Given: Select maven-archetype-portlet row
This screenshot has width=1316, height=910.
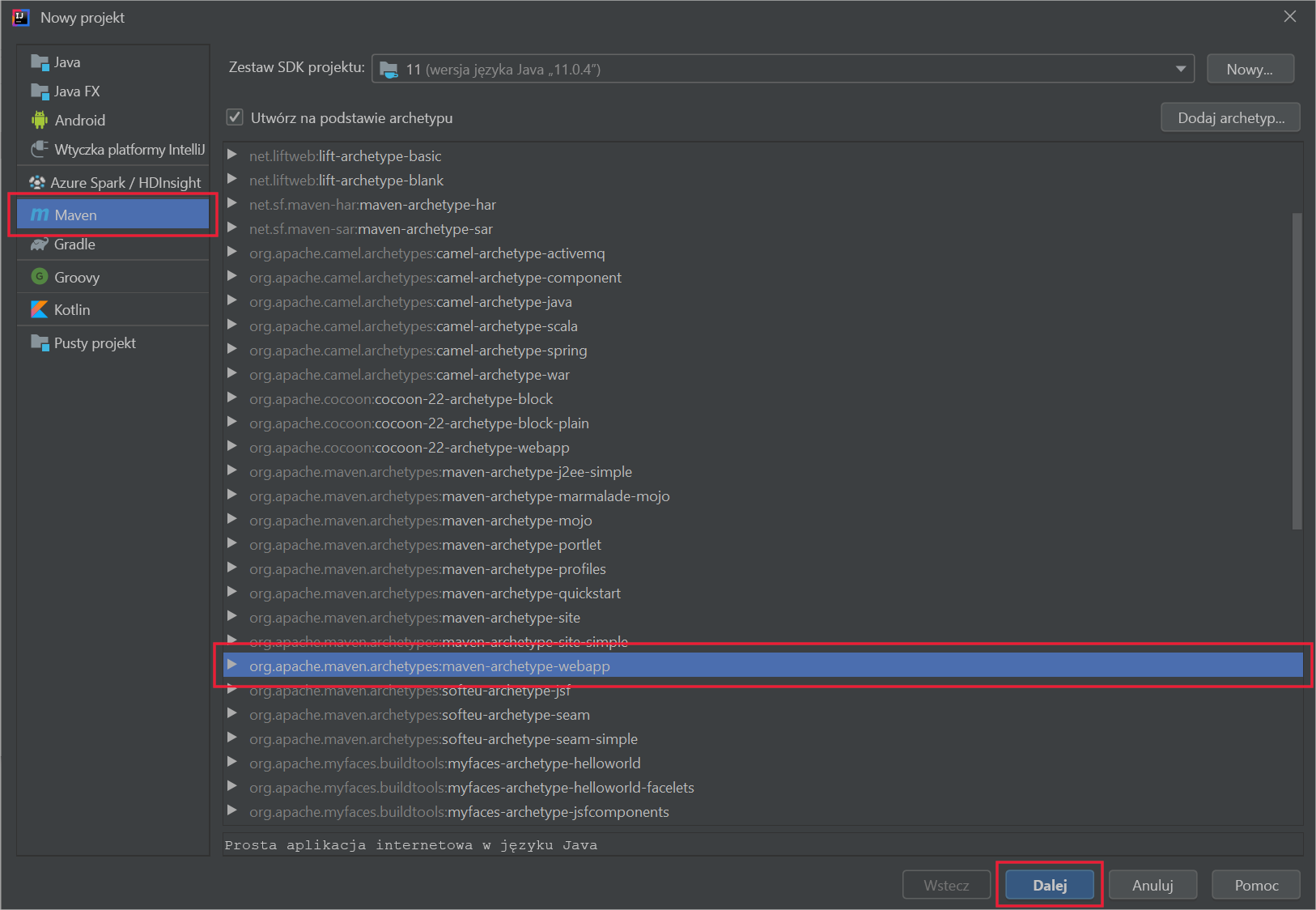Looking at the screenshot, I should click(762, 545).
